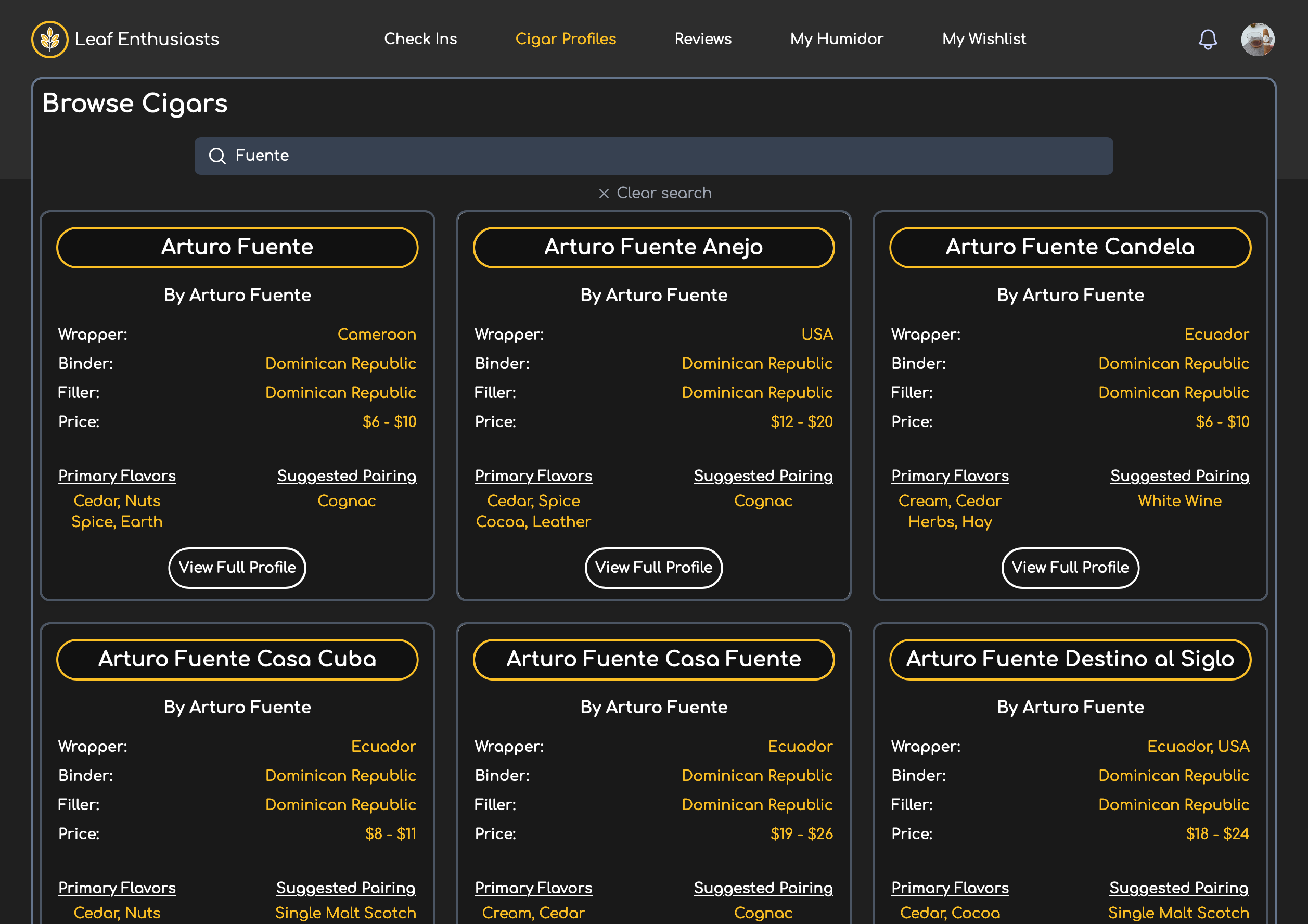Click the Arturo Fuente Casa Cuba title
Screen dimensions: 1308x924
(x=237, y=659)
